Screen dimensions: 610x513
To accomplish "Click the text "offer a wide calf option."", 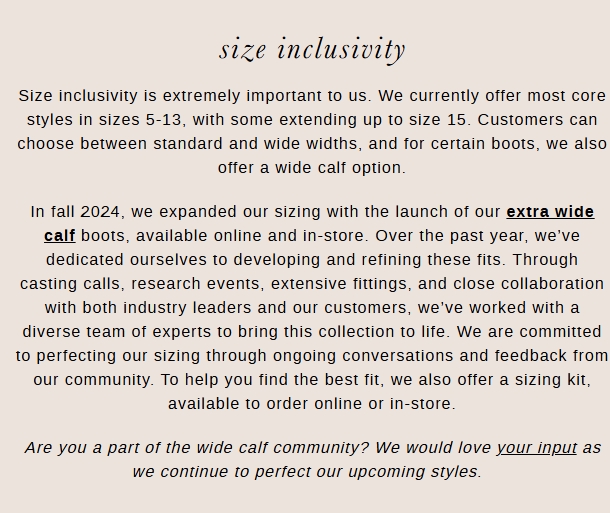I will coord(312,168).
